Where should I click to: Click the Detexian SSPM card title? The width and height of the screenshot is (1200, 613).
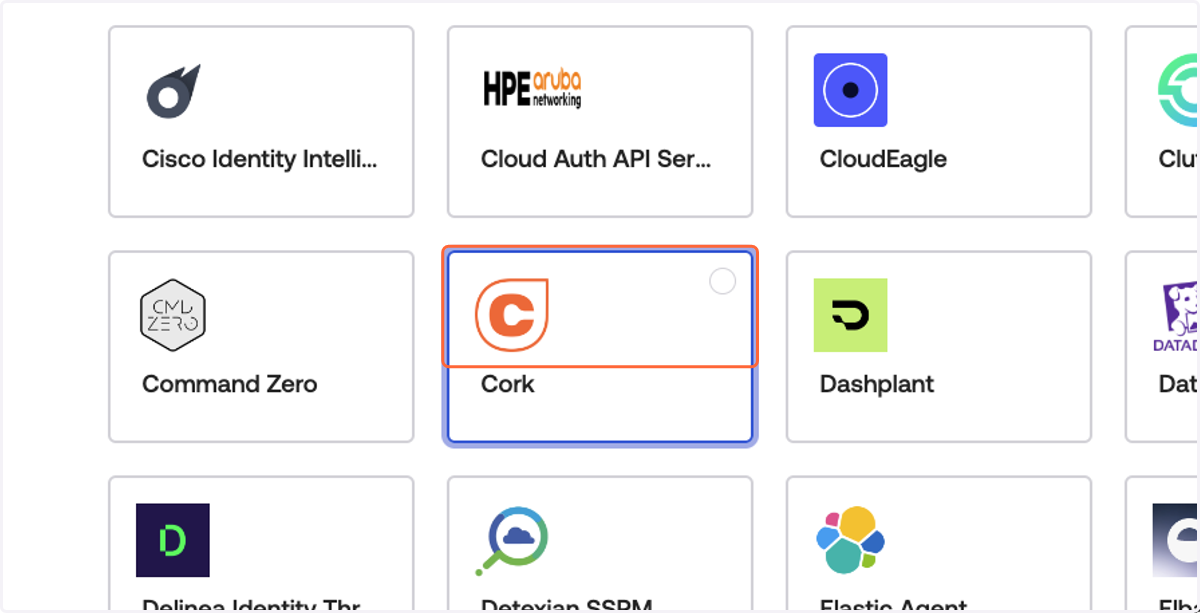[x=567, y=605]
